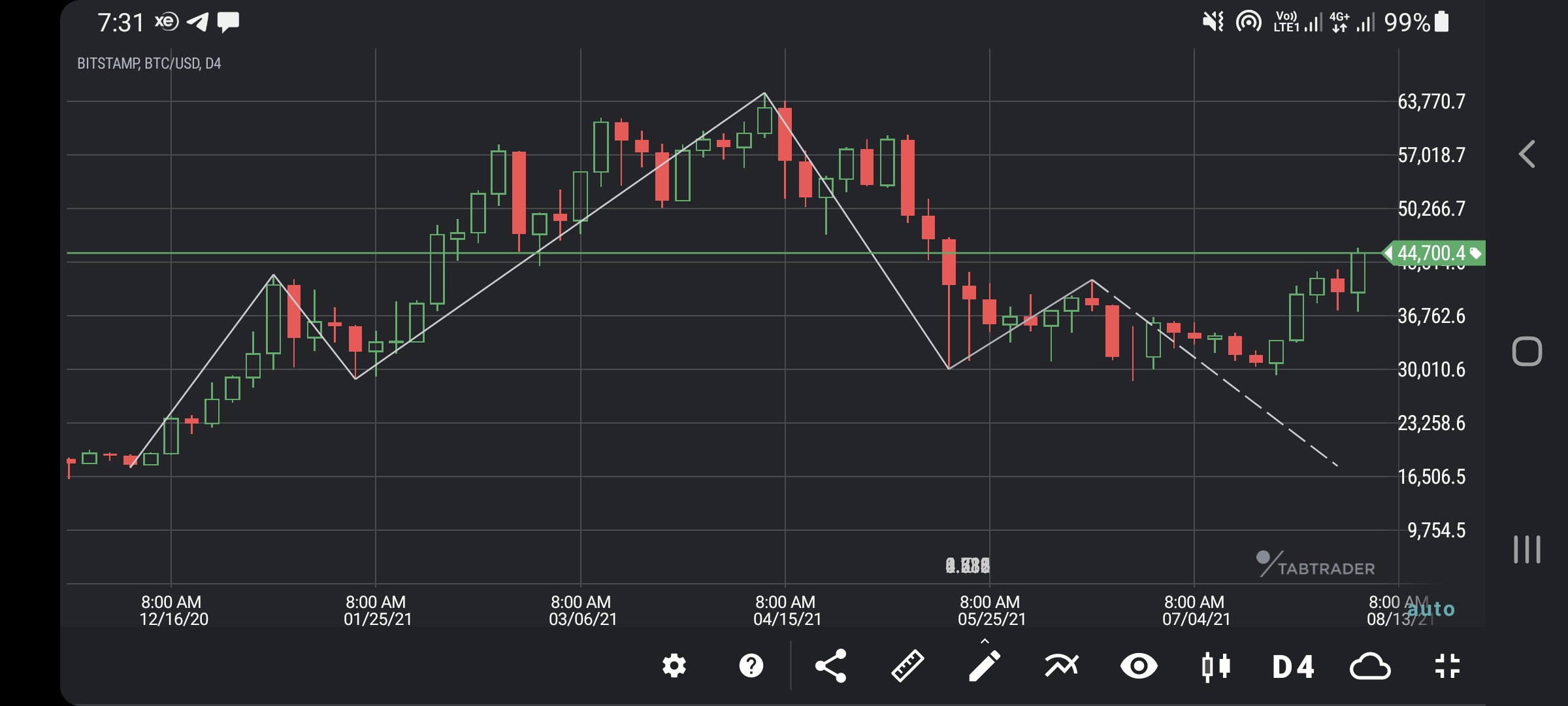Open Android recent apps button
This screenshot has height=706, width=1568.
tap(1527, 549)
